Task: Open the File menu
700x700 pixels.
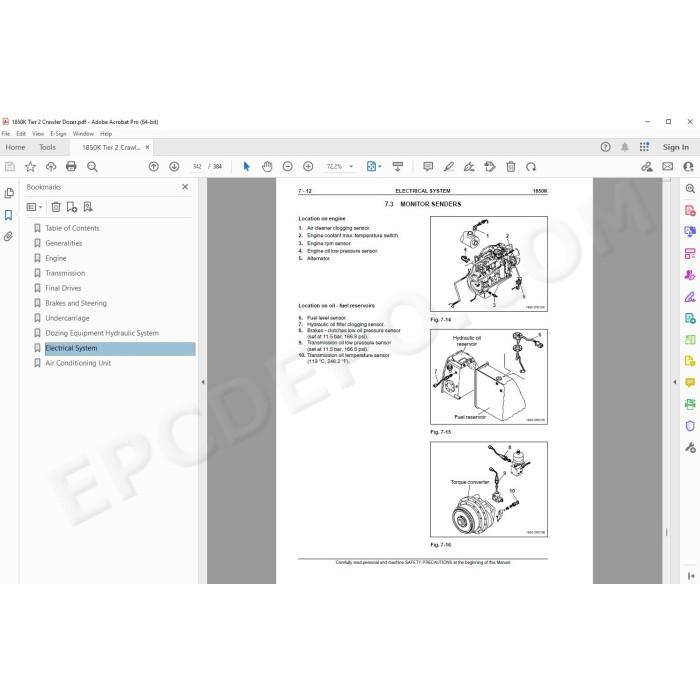Action: coord(6,133)
